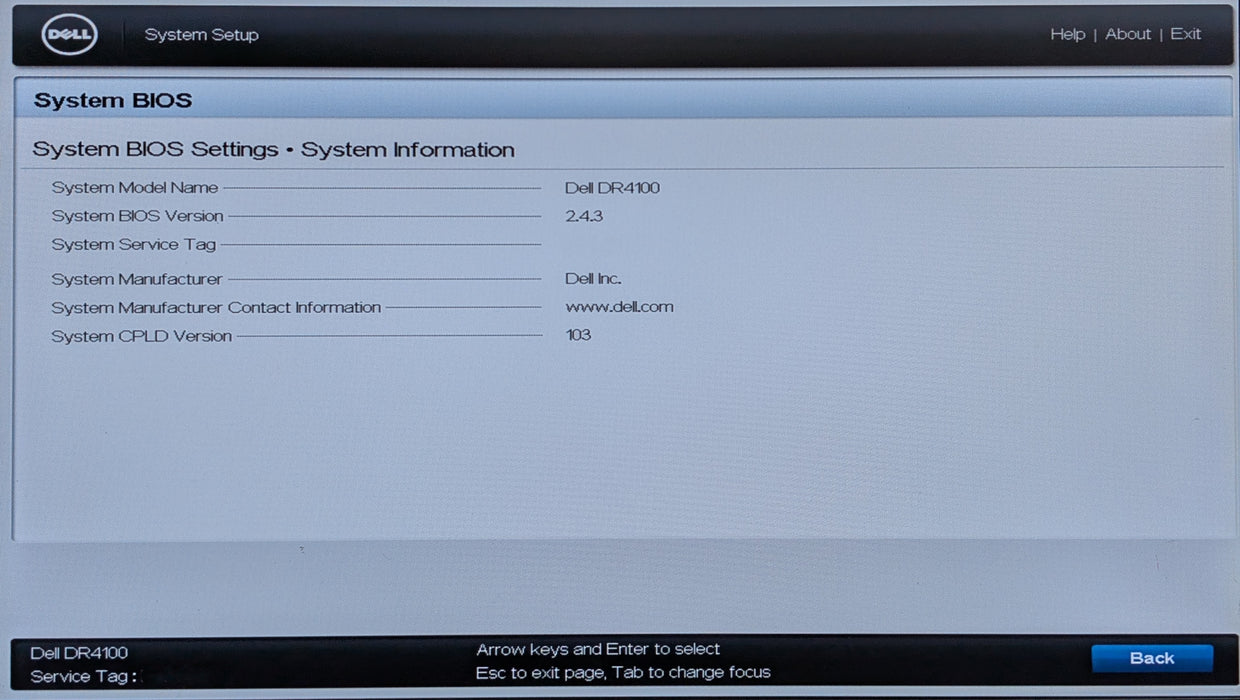Click the BIOS version value 2.4.3

(x=583, y=216)
